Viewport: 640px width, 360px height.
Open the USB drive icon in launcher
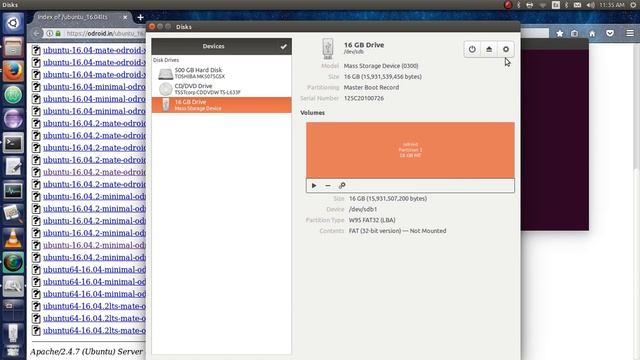13,334
